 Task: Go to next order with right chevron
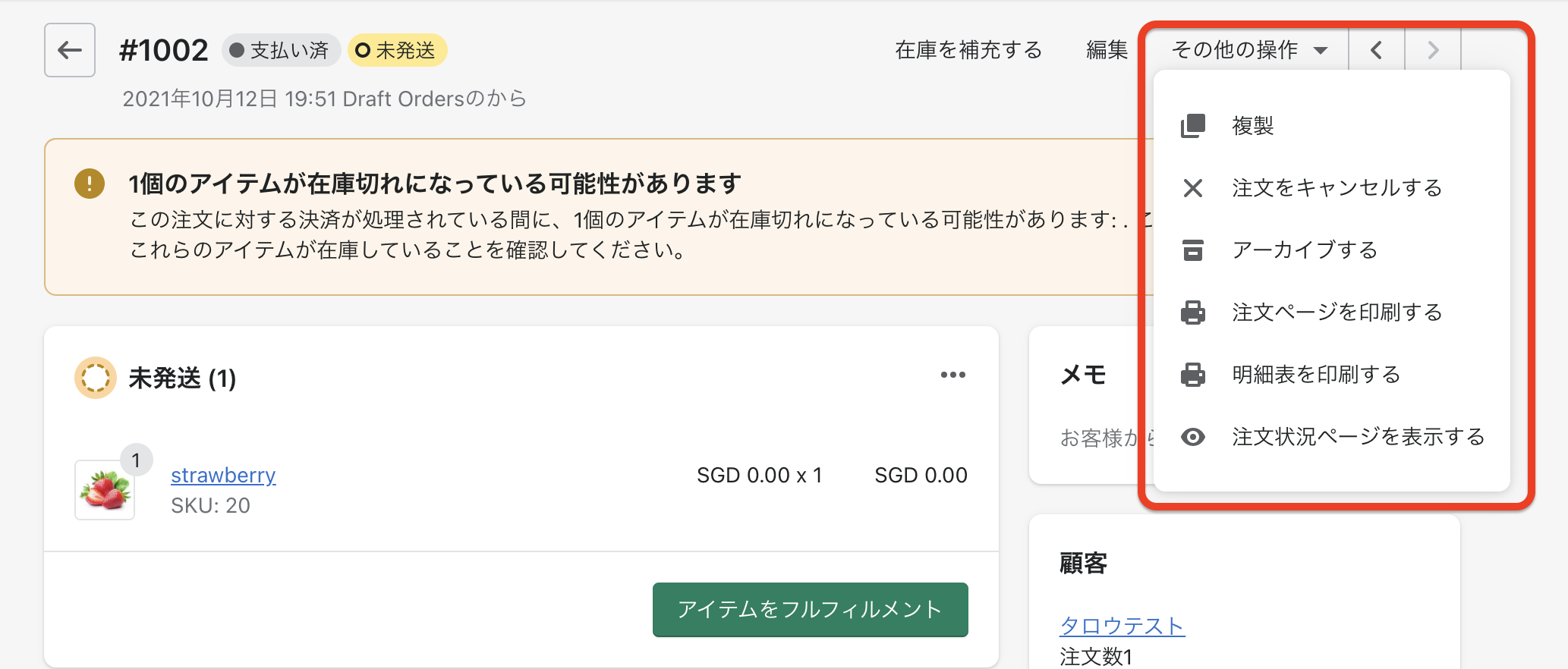[1433, 50]
